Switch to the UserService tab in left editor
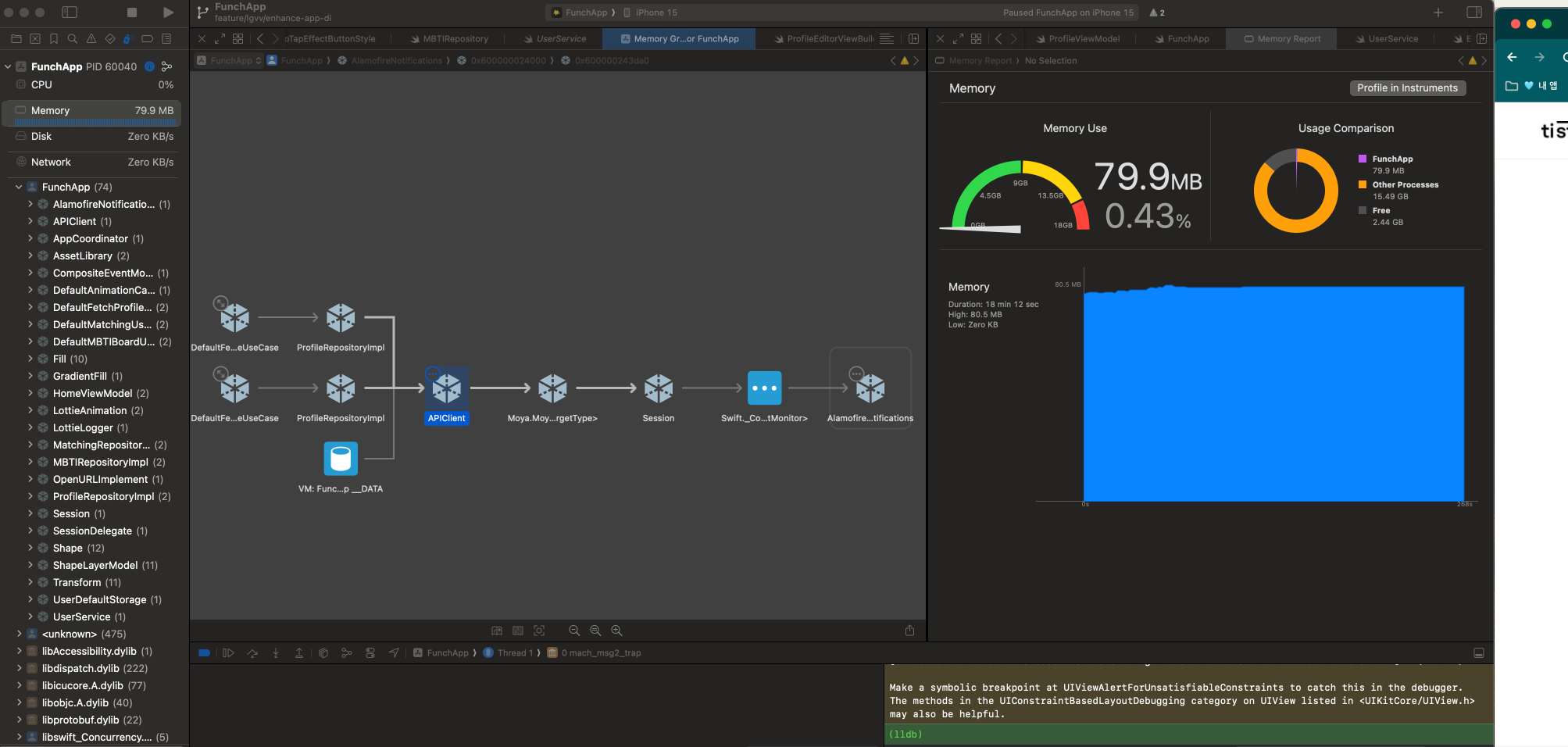The height and width of the screenshot is (747, 1568). [555, 38]
